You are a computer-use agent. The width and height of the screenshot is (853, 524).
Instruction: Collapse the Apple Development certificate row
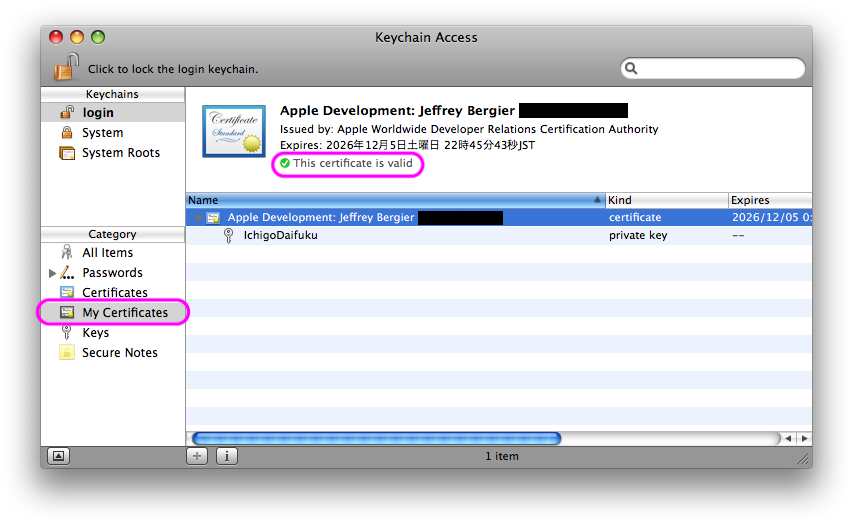tap(199, 218)
